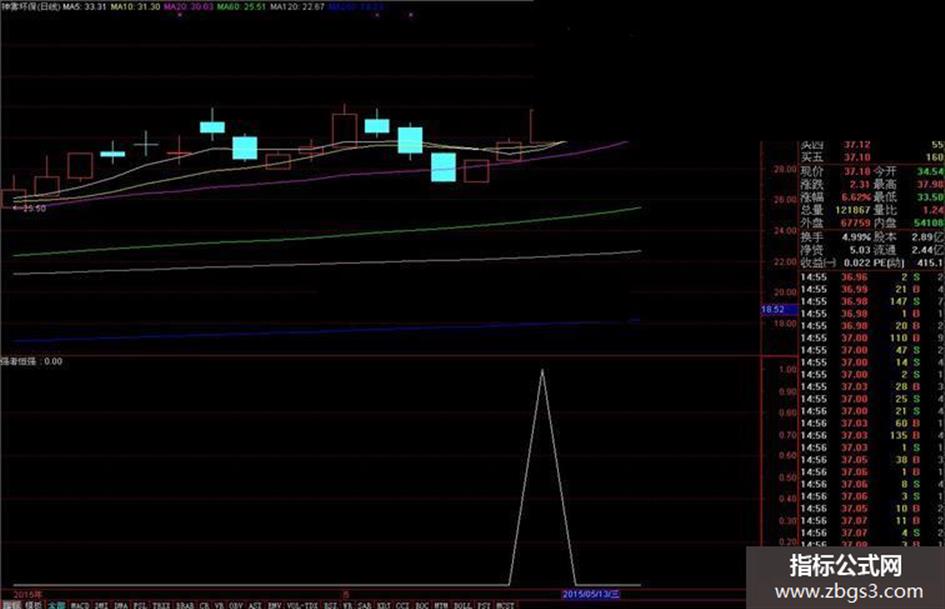
Task: Open the 模板 tab at bottom left
Action: coord(34,605)
